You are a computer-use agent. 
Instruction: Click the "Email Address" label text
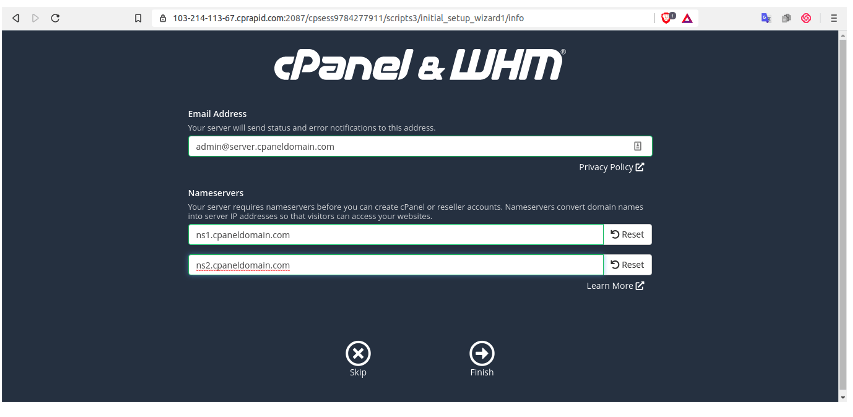tap(217, 114)
